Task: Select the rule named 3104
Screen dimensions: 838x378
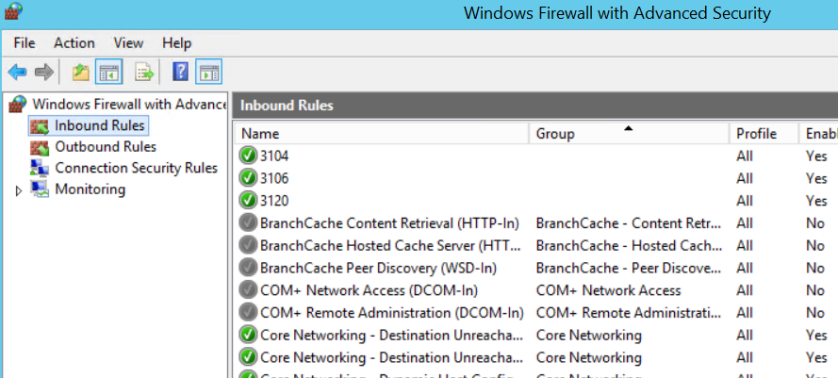Action: tap(274, 156)
